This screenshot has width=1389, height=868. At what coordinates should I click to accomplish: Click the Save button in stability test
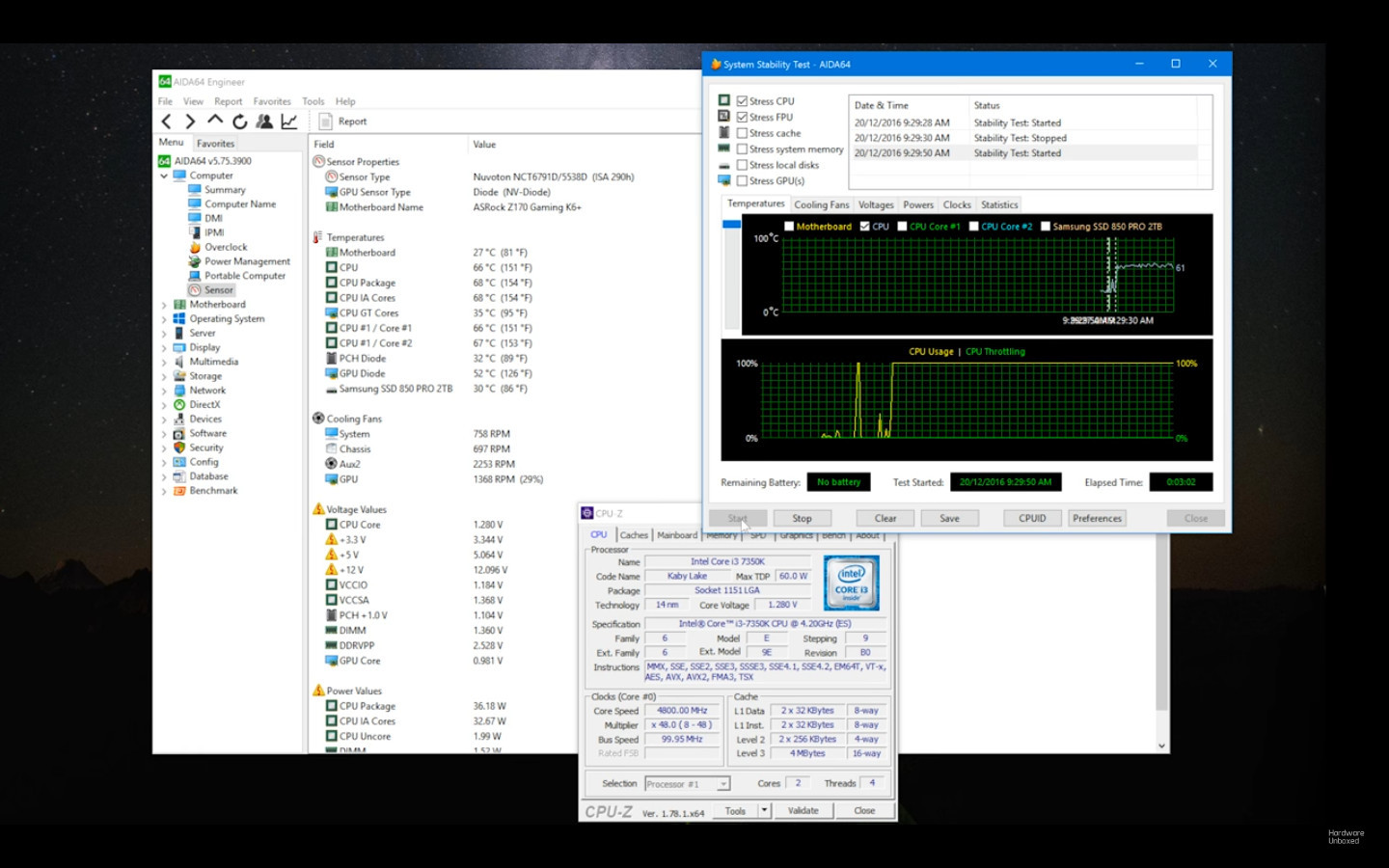pyautogui.click(x=949, y=518)
